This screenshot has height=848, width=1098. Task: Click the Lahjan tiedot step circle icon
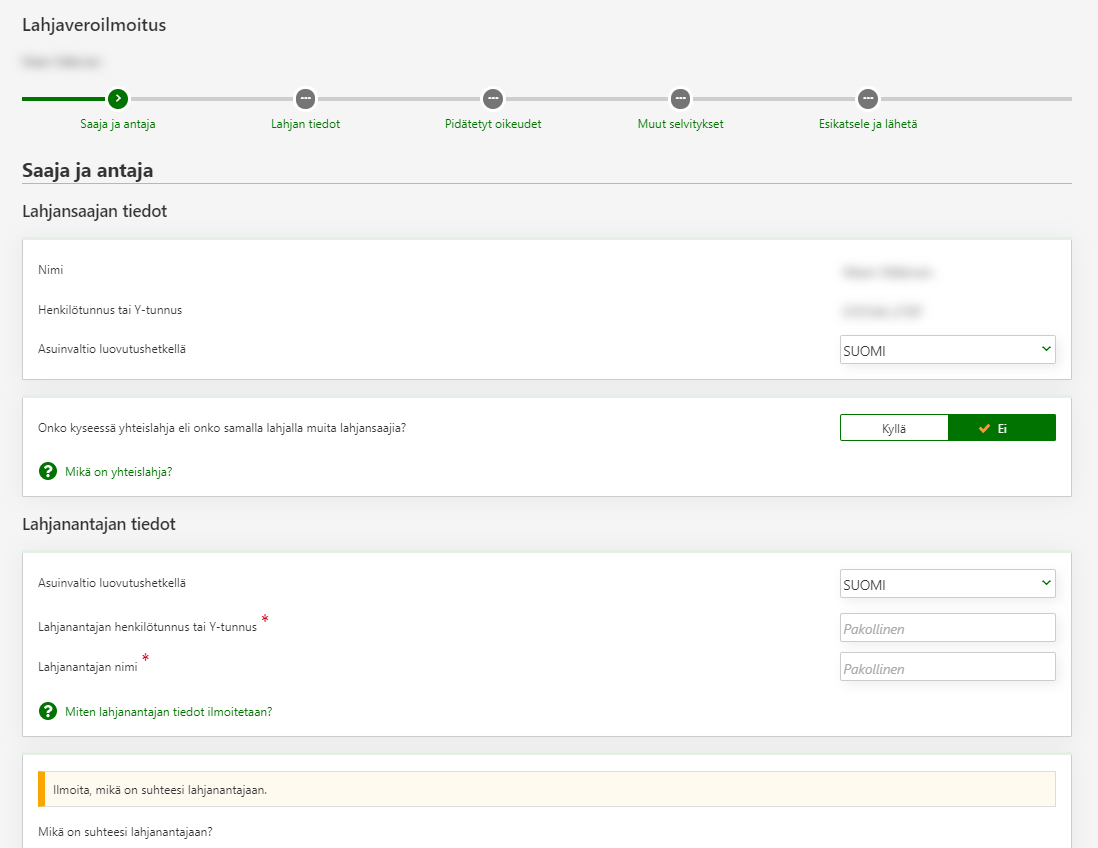click(x=305, y=98)
